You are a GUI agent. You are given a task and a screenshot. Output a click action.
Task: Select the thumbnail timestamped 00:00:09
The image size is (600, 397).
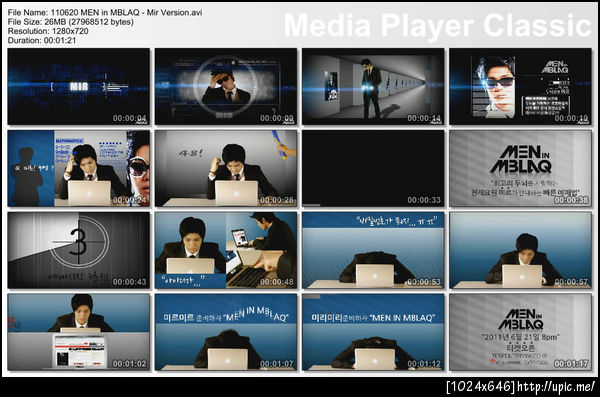click(x=226, y=87)
